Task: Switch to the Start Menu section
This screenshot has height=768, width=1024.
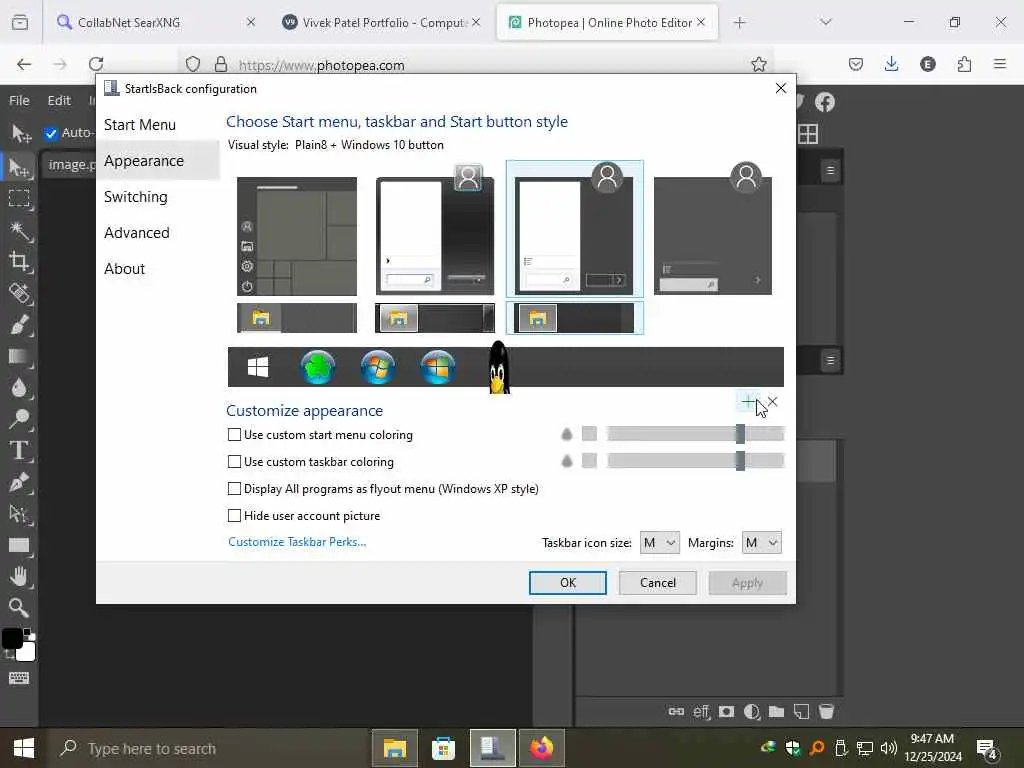Action: [x=140, y=125]
